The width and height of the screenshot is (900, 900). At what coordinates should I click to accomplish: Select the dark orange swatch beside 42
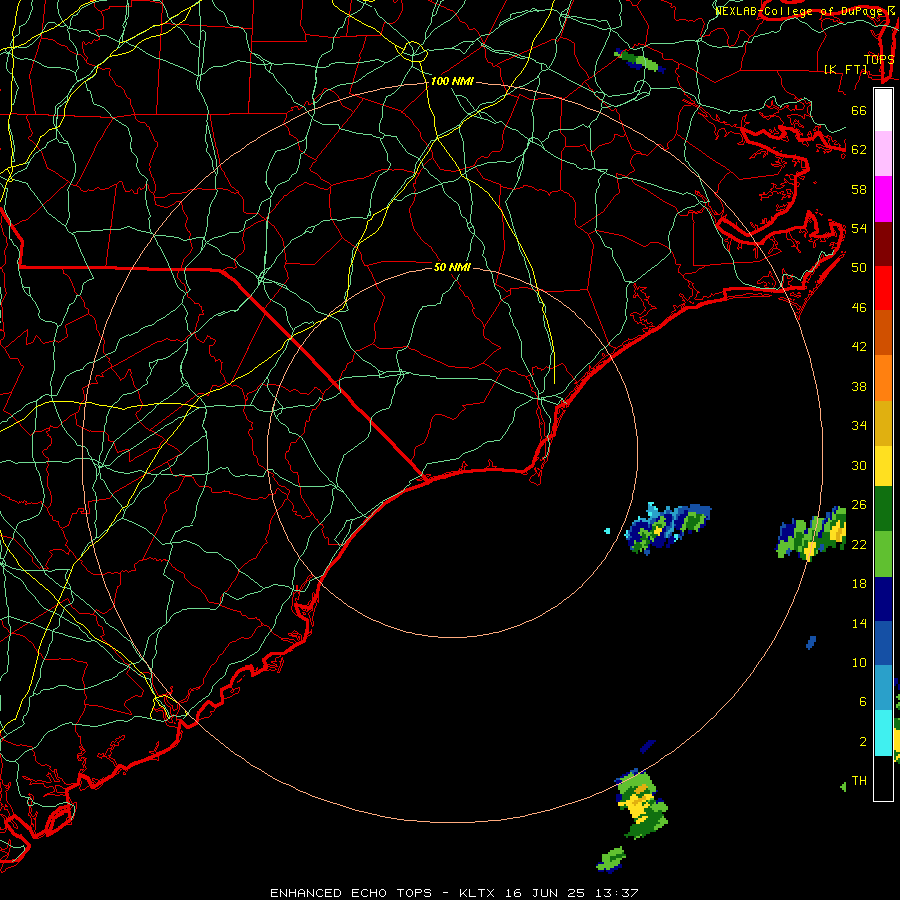883,333
